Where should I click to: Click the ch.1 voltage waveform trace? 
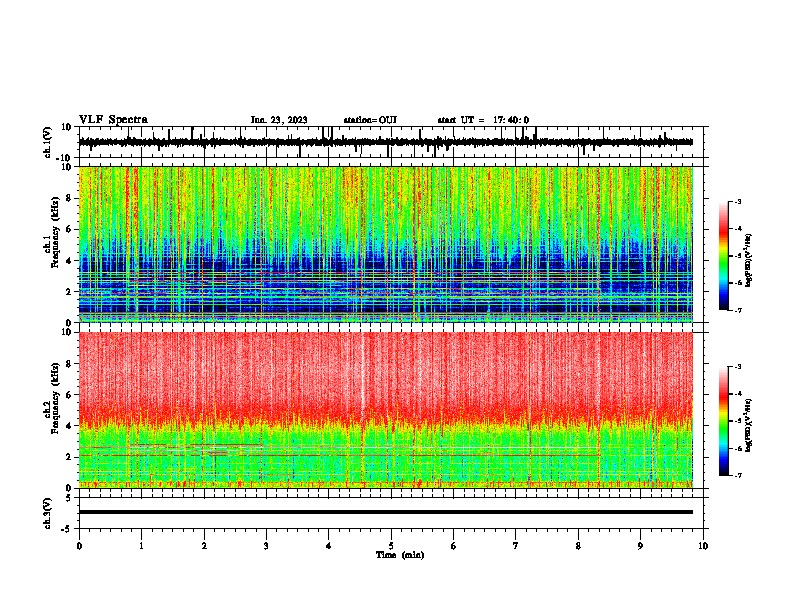pos(385,142)
